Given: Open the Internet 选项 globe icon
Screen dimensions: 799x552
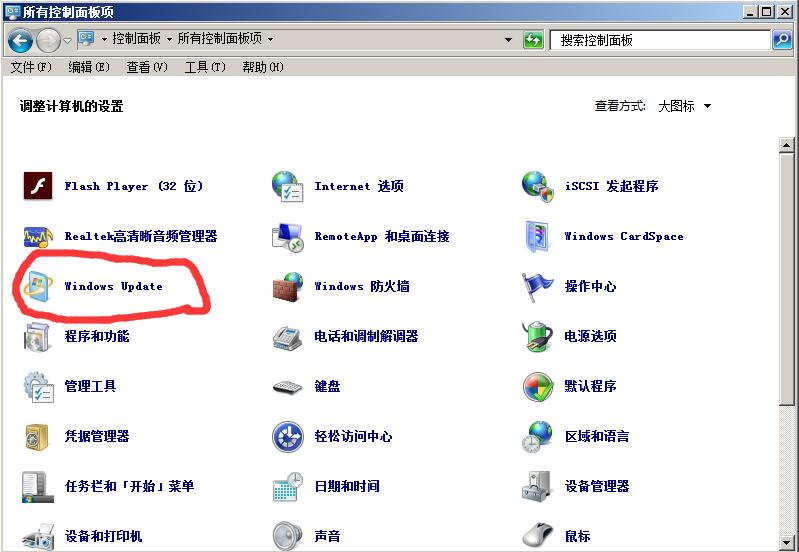Looking at the screenshot, I should (x=287, y=186).
